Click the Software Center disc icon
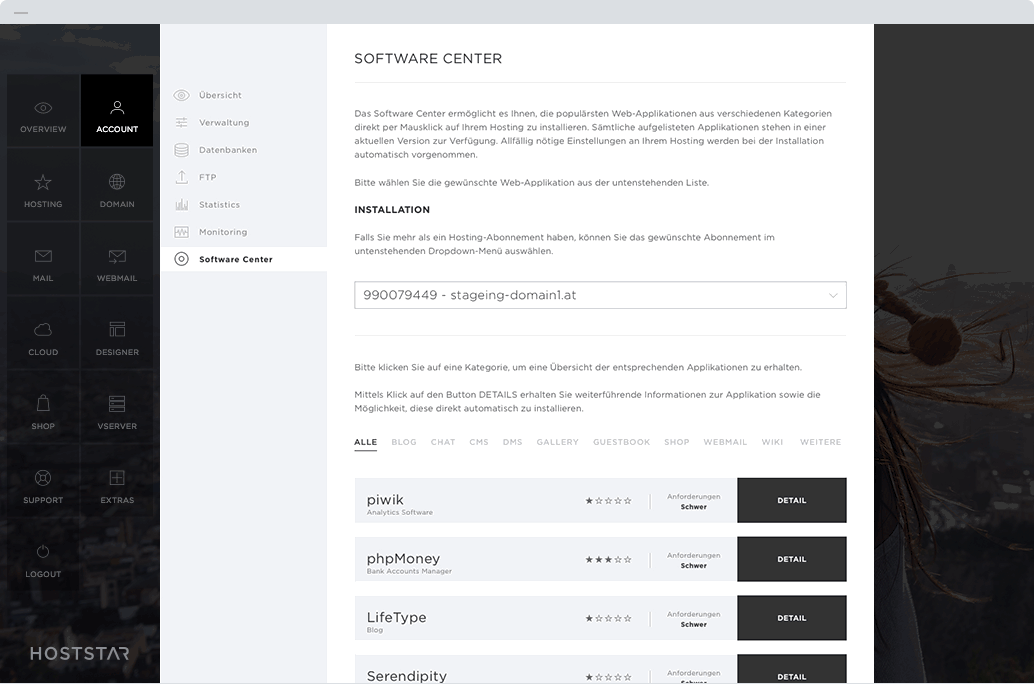The width and height of the screenshot is (1034, 684). point(181,259)
